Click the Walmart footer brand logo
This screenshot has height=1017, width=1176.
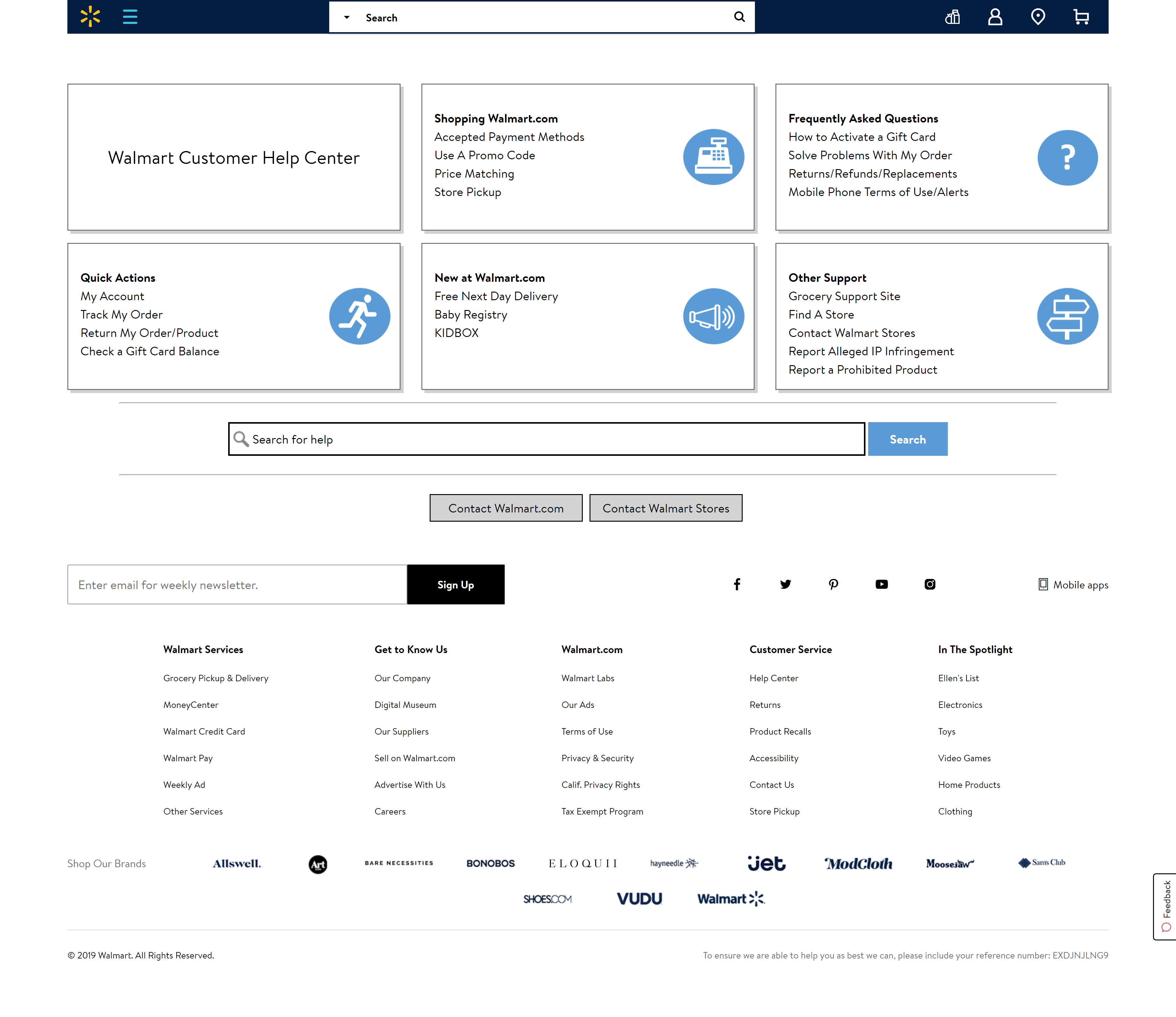[731, 899]
